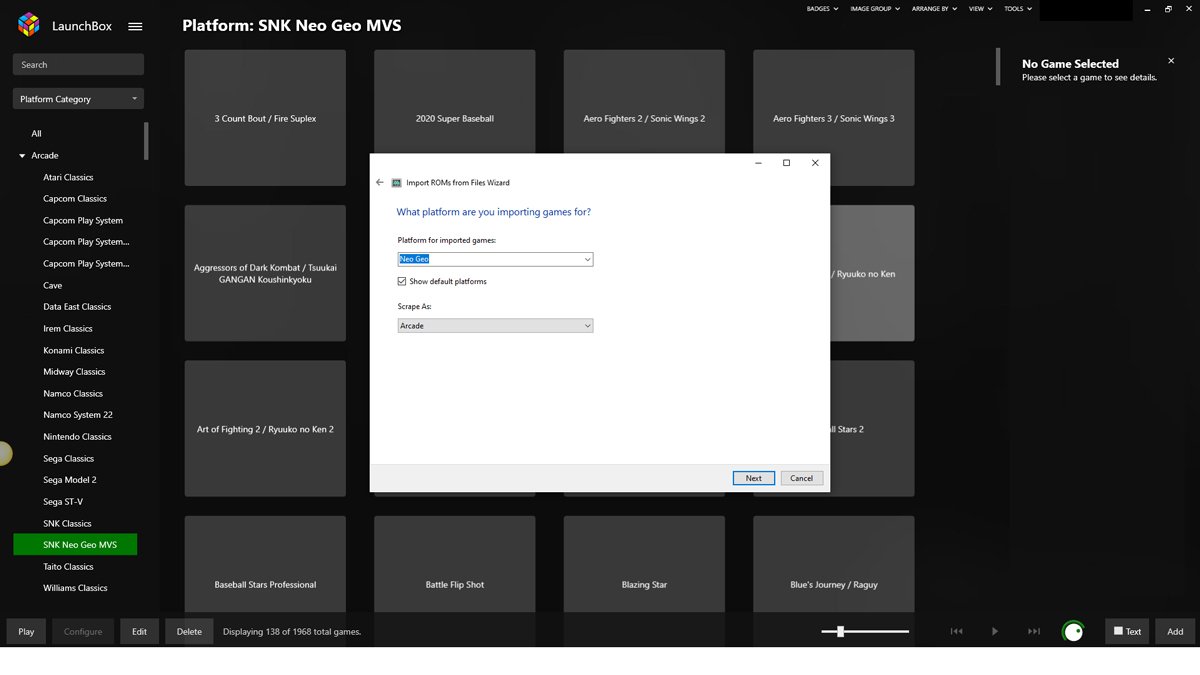The height and width of the screenshot is (675, 1200).
Task: Click the sidebar Search field
Action: (x=78, y=65)
